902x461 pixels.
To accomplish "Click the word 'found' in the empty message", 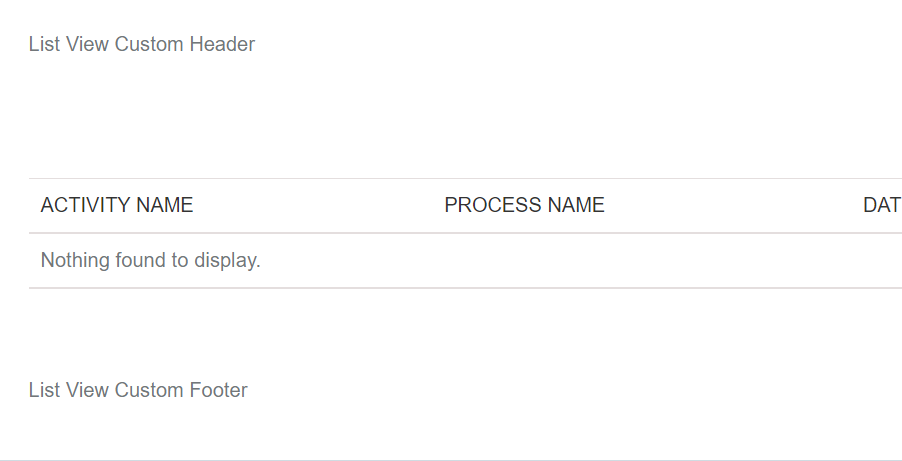I will tap(135, 260).
